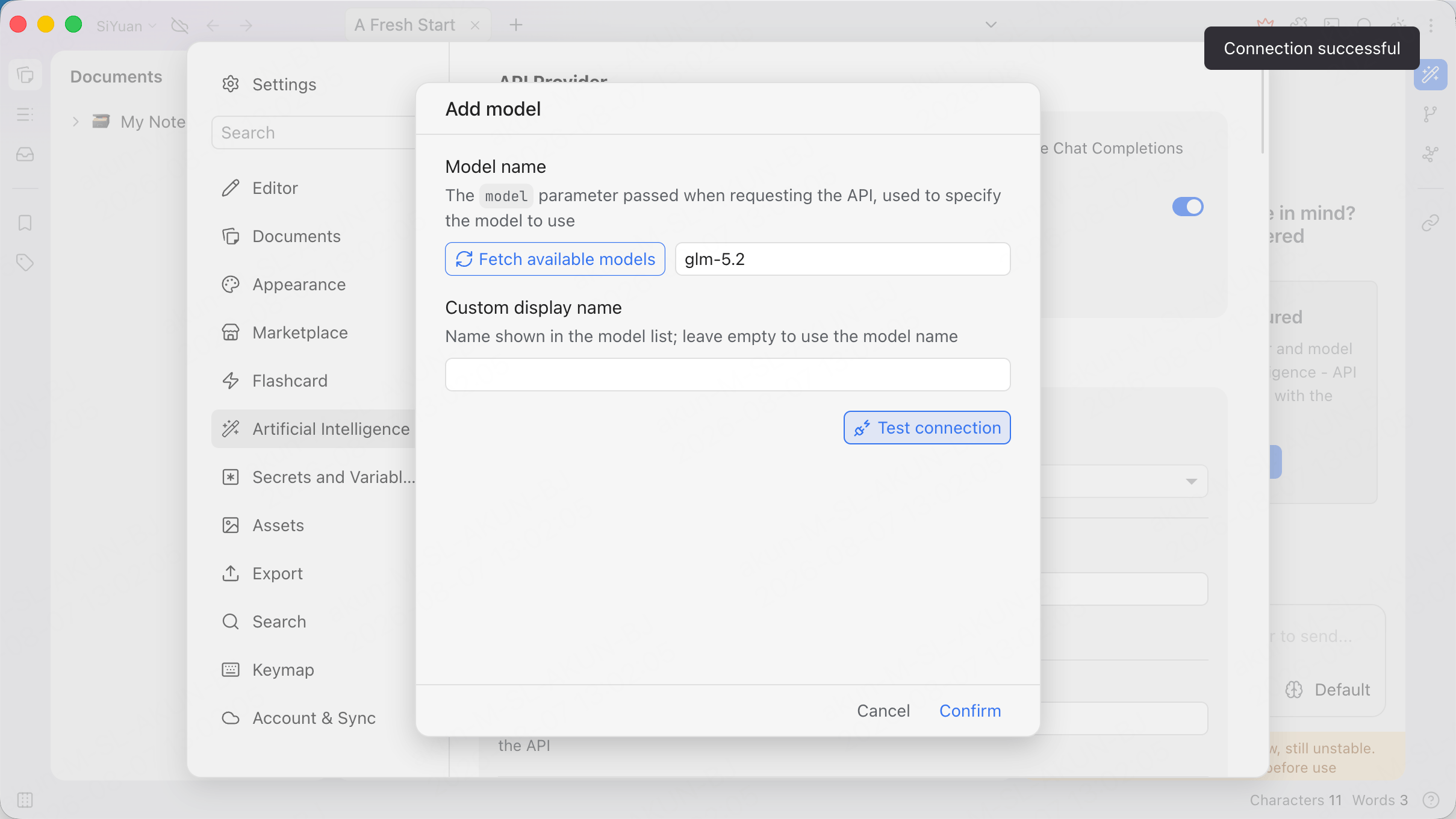This screenshot has width=1456, height=819.
Task: Add a new tab with the plus icon
Action: coord(516,25)
